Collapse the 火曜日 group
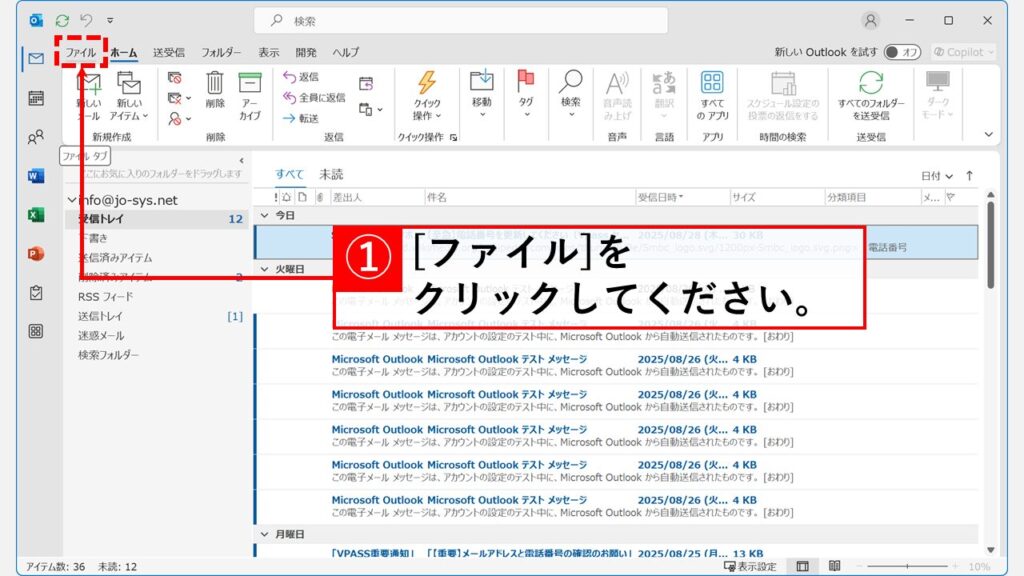Viewport: 1024px width, 576px height. [264, 268]
